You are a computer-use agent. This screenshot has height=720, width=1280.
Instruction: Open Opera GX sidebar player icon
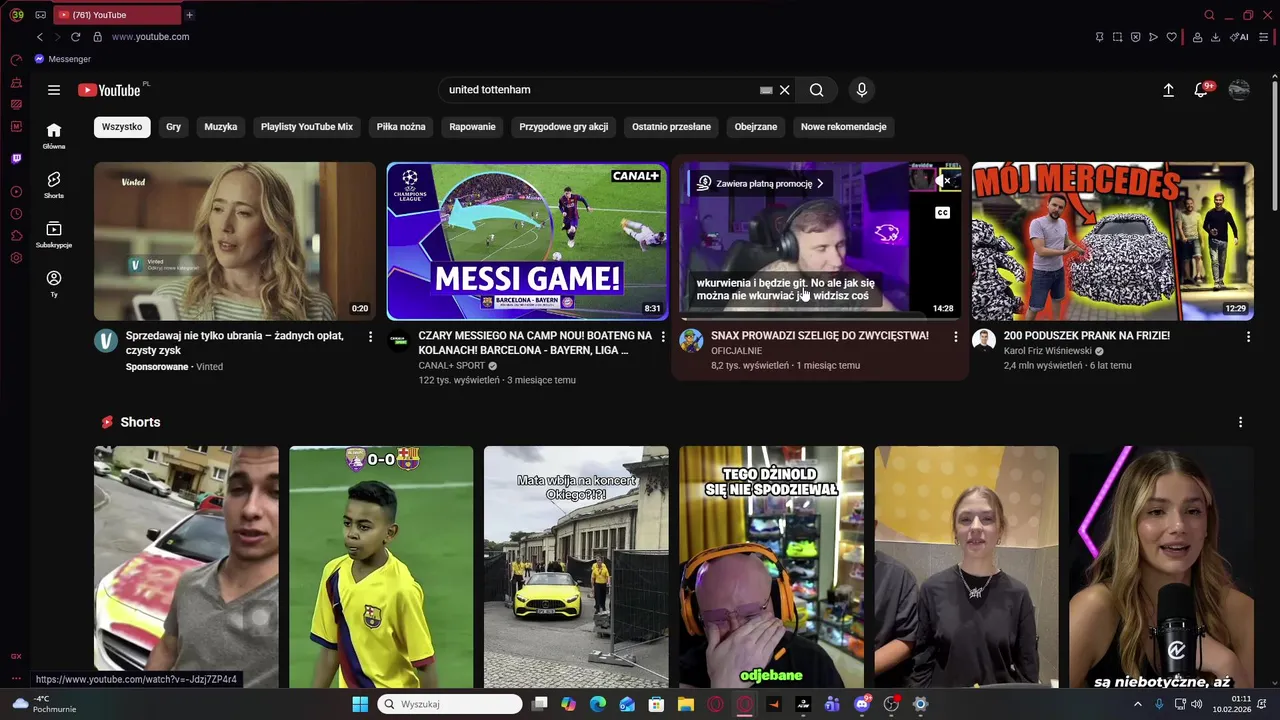(16, 191)
